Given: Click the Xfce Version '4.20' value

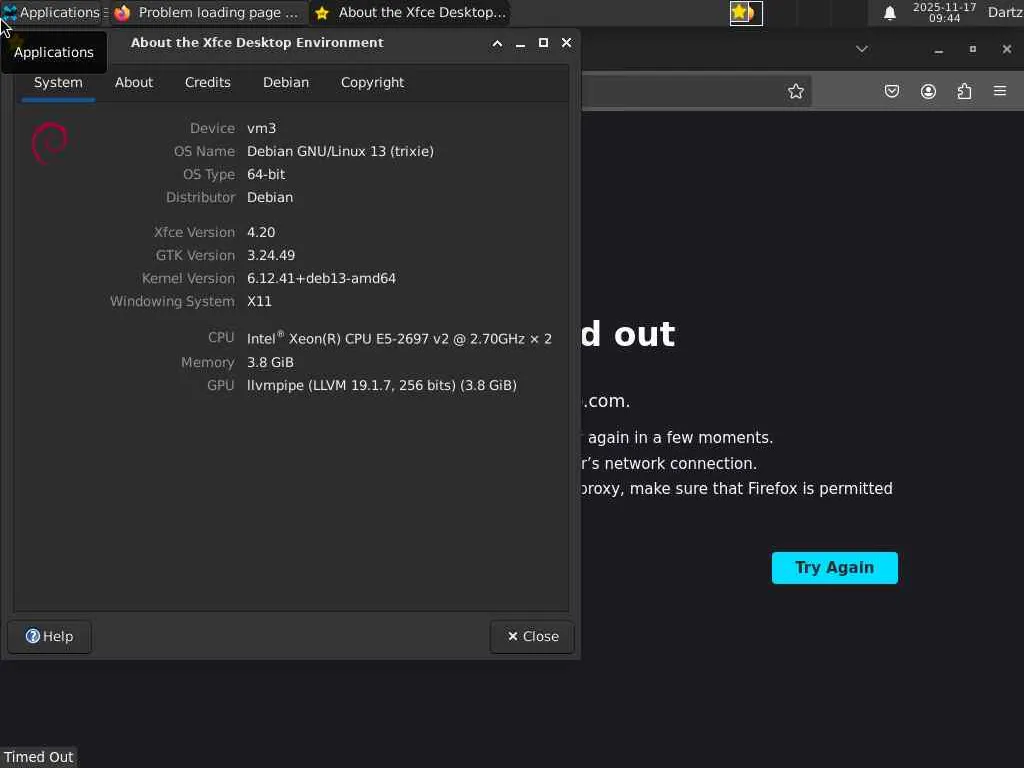Looking at the screenshot, I should click(261, 232).
